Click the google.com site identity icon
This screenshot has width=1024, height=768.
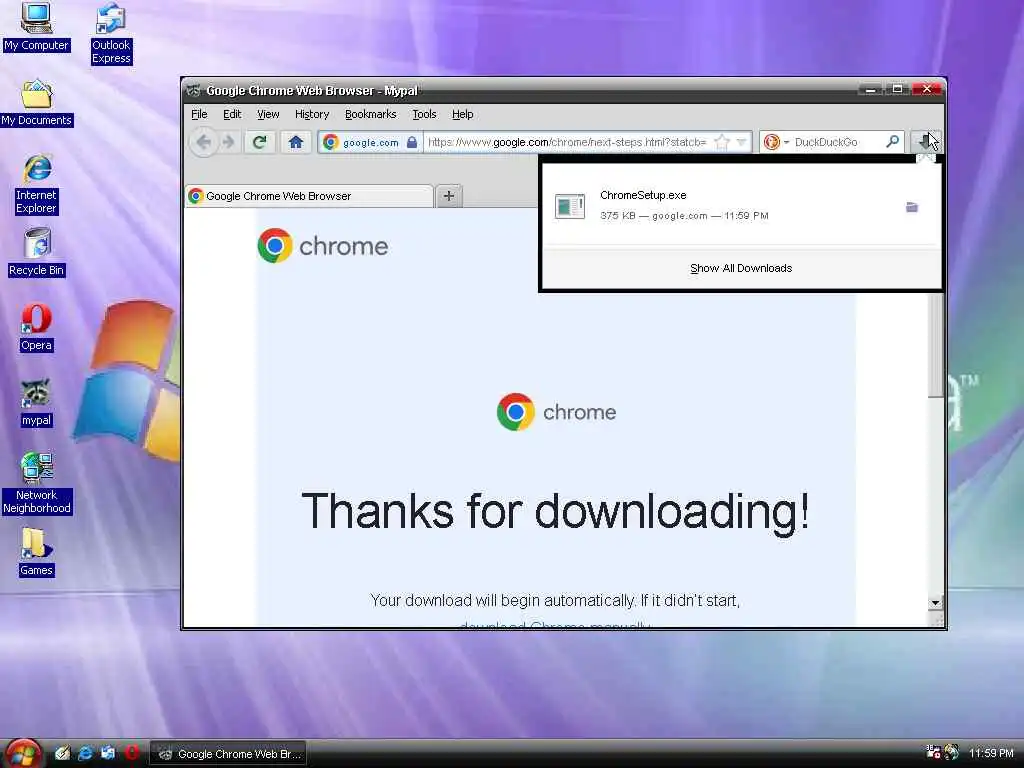point(370,142)
